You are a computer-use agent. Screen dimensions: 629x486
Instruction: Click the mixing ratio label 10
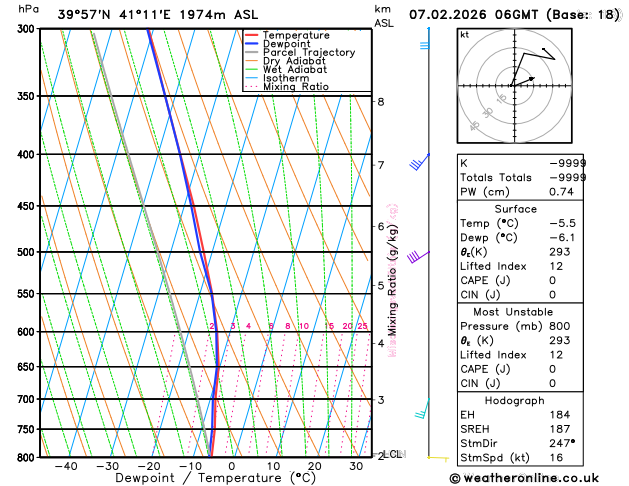pos(304,326)
